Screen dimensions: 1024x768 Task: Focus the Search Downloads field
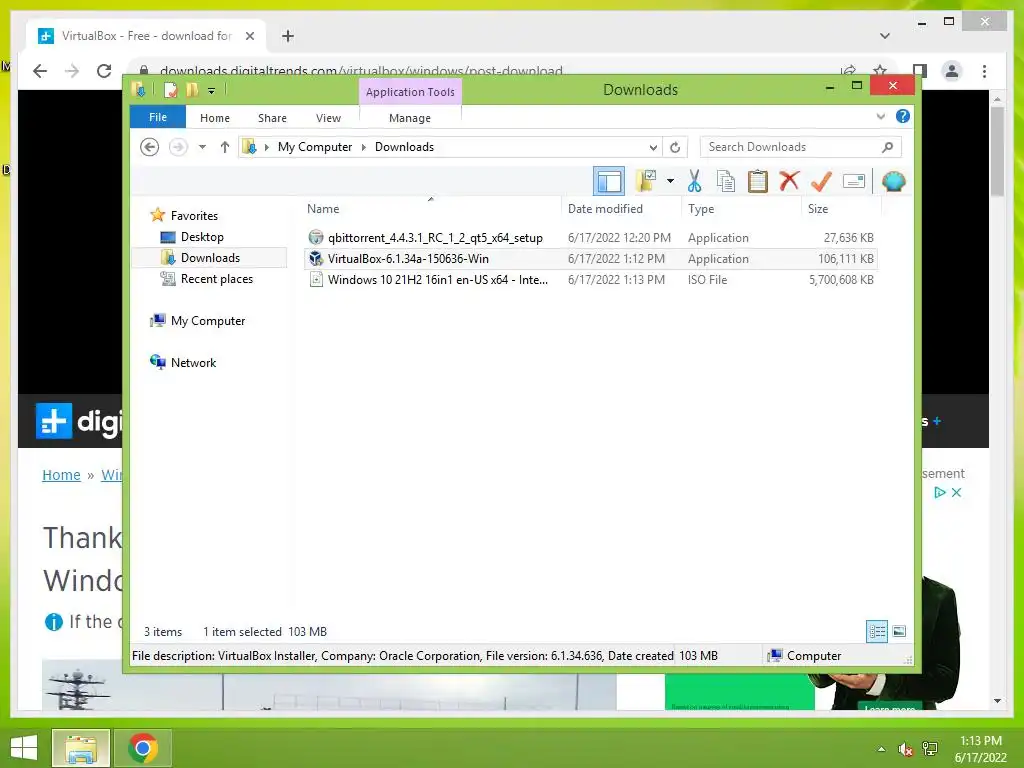(x=801, y=147)
